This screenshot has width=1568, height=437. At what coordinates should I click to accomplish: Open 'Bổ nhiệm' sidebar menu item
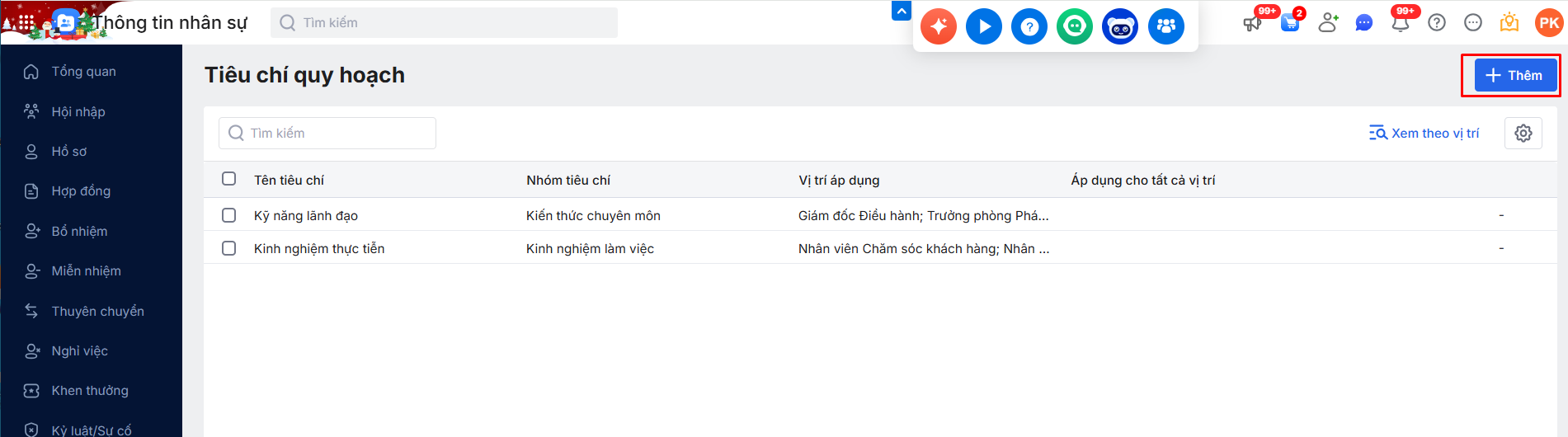click(79, 231)
